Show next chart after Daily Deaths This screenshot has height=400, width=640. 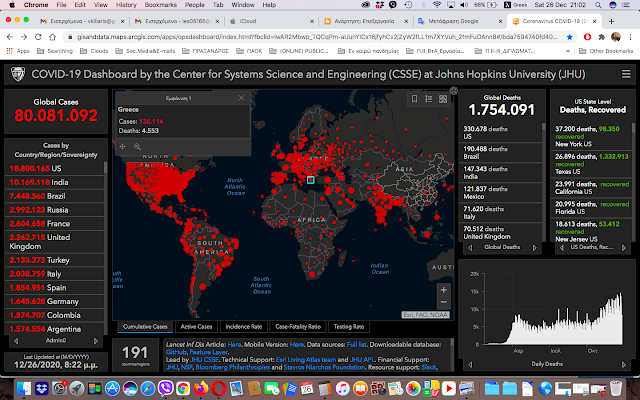pos(624,364)
